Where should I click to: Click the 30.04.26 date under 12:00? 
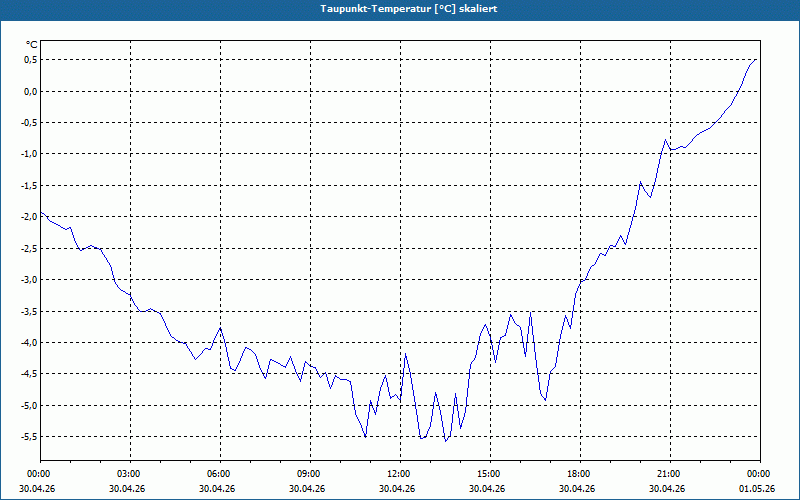pos(397,489)
